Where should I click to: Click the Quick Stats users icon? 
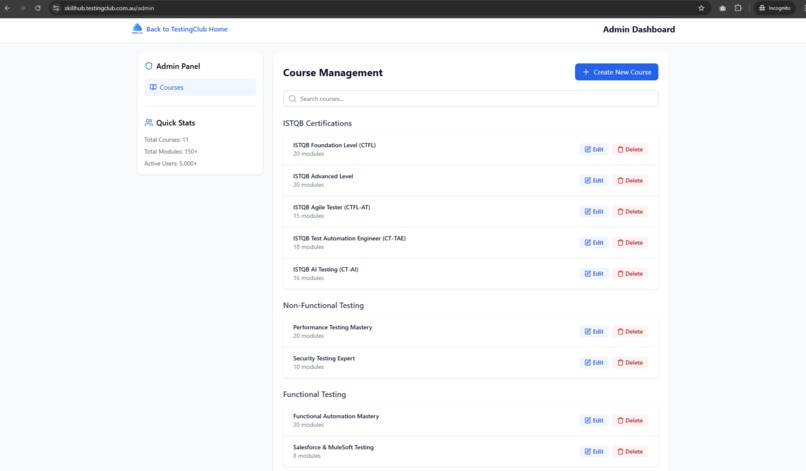click(149, 122)
